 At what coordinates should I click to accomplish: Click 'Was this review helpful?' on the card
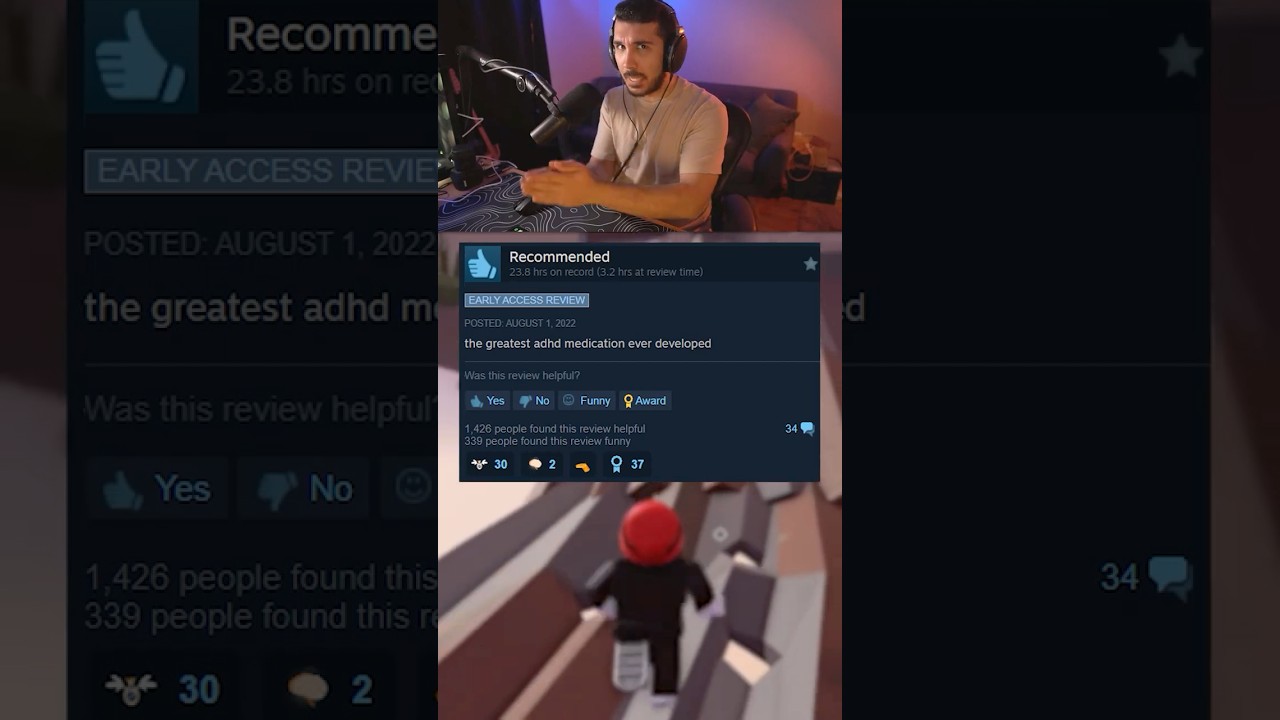click(x=522, y=376)
